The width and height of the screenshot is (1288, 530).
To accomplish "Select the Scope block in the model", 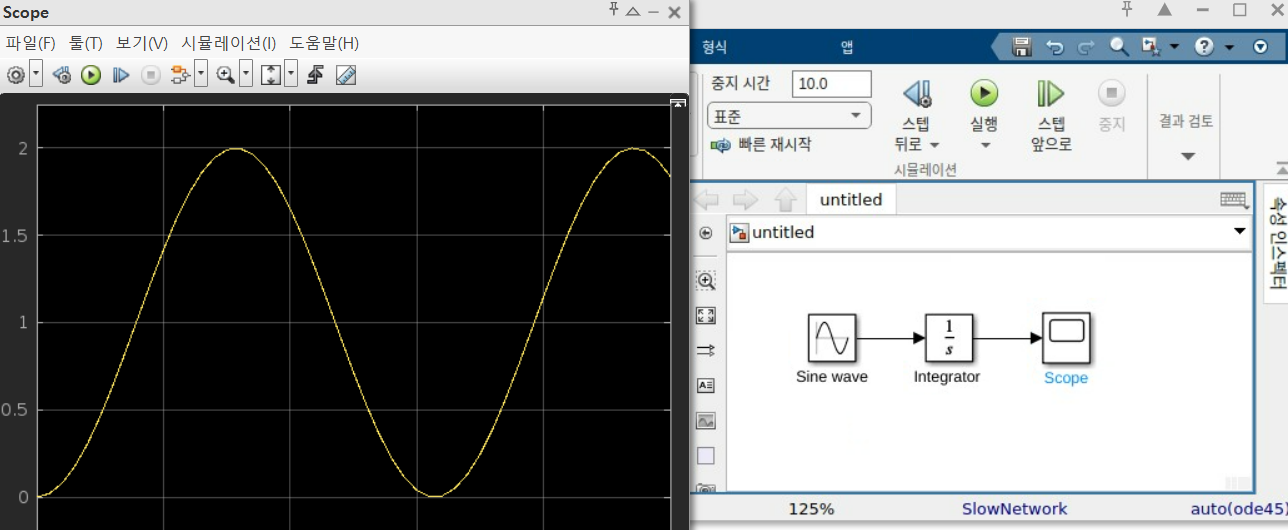I will point(1066,338).
